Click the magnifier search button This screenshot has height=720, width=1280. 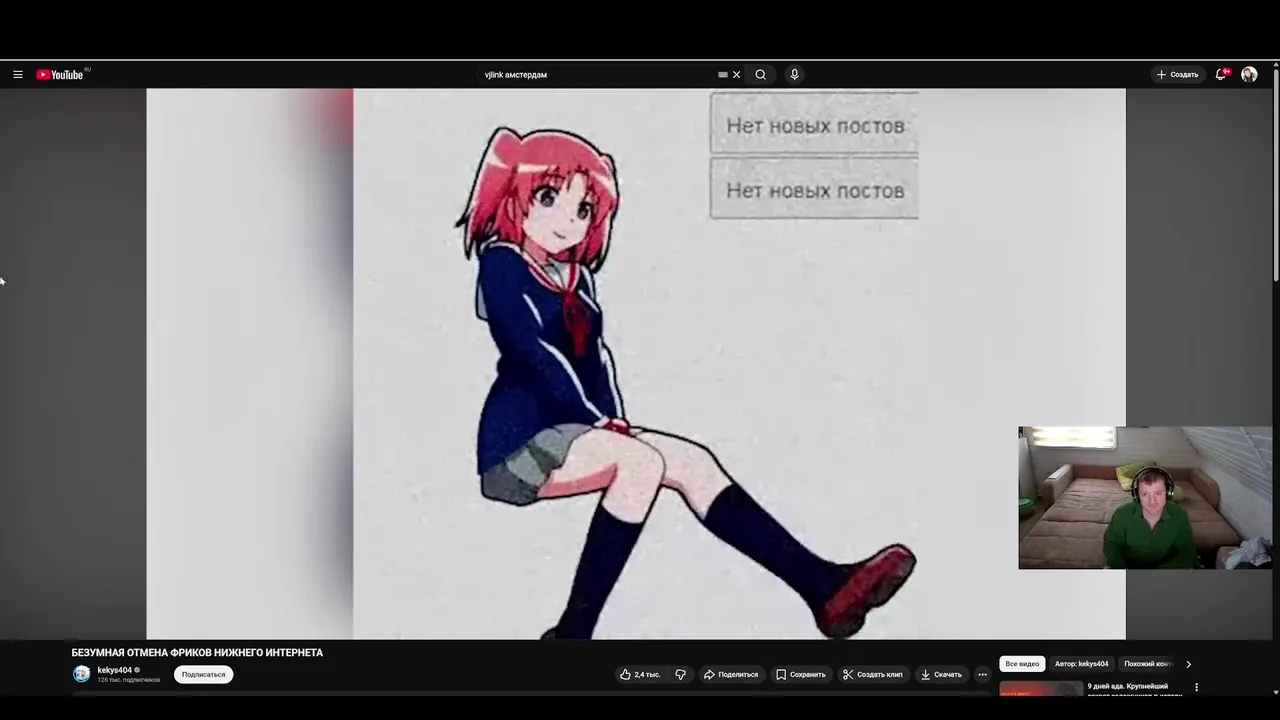pos(761,75)
